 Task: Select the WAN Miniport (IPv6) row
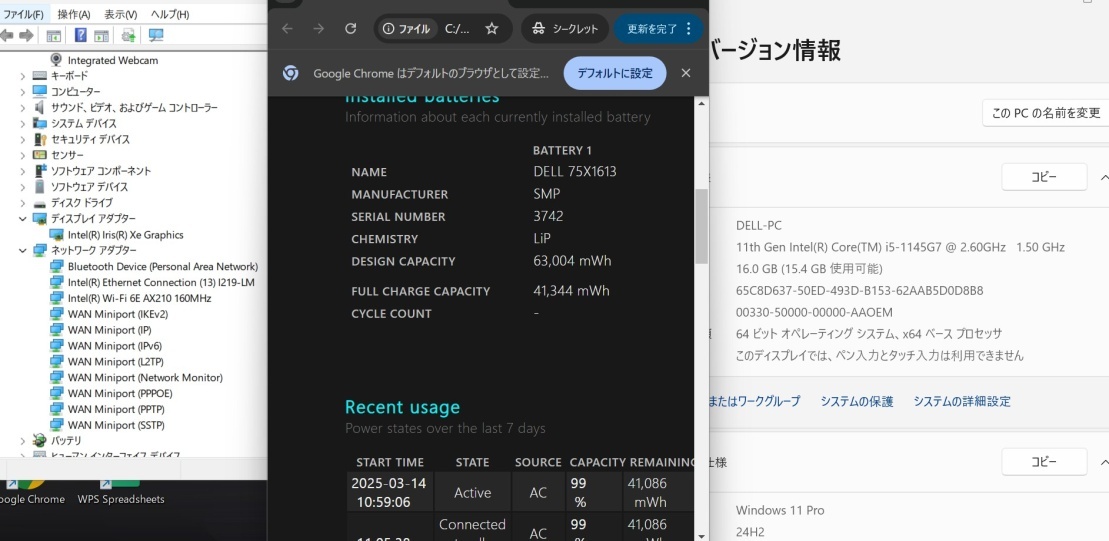(x=115, y=346)
